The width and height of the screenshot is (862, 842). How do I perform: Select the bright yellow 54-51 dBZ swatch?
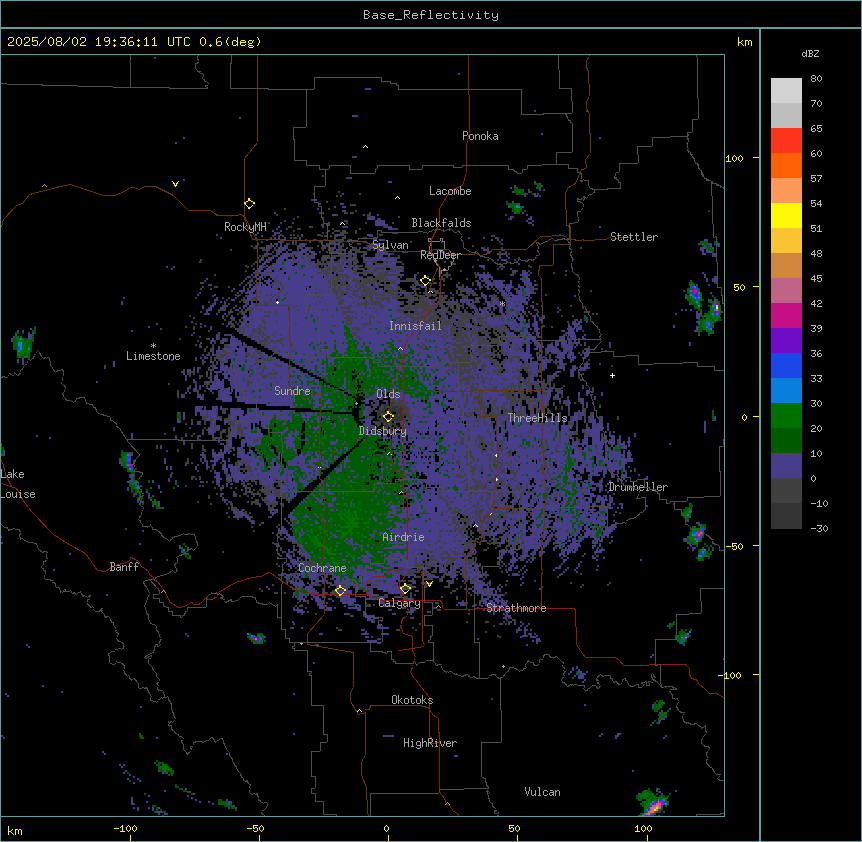point(786,215)
